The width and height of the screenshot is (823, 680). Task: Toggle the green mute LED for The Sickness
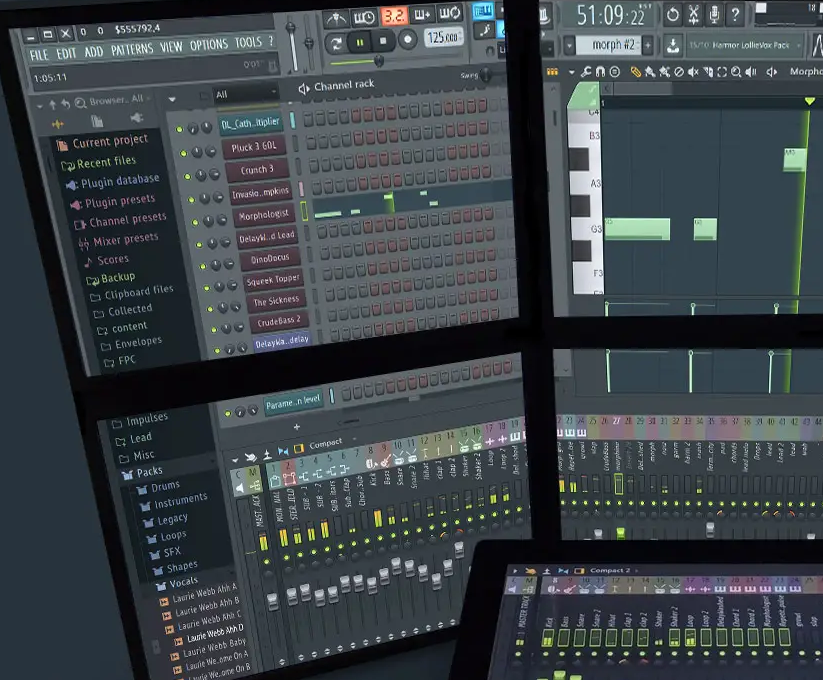coord(210,310)
